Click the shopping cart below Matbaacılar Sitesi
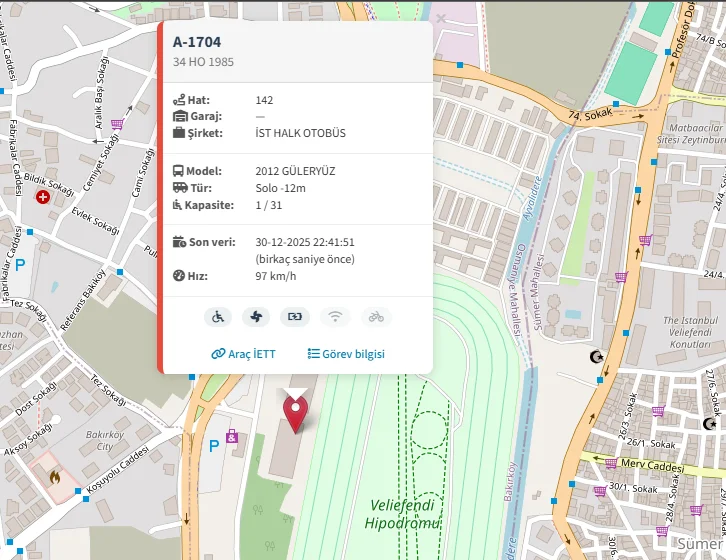Image resolution: width=726 pixels, height=560 pixels. (645, 240)
